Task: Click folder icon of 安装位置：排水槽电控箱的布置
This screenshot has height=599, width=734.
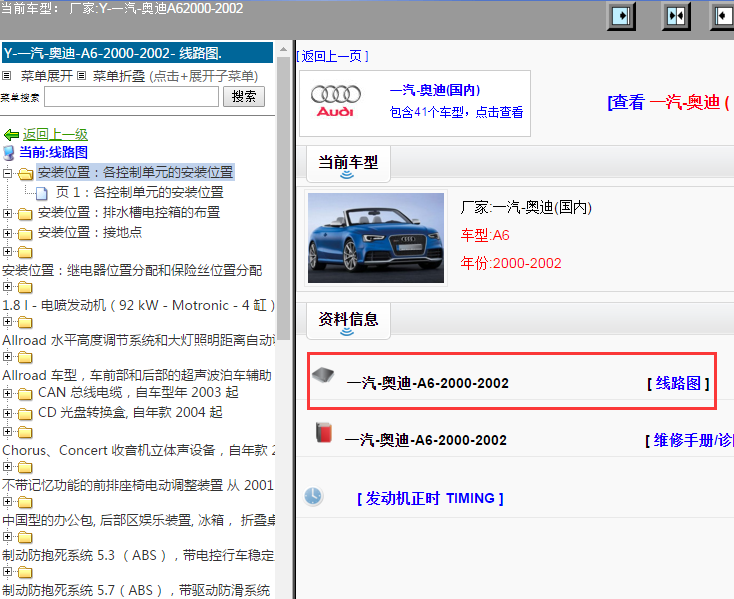Action: click(25, 214)
